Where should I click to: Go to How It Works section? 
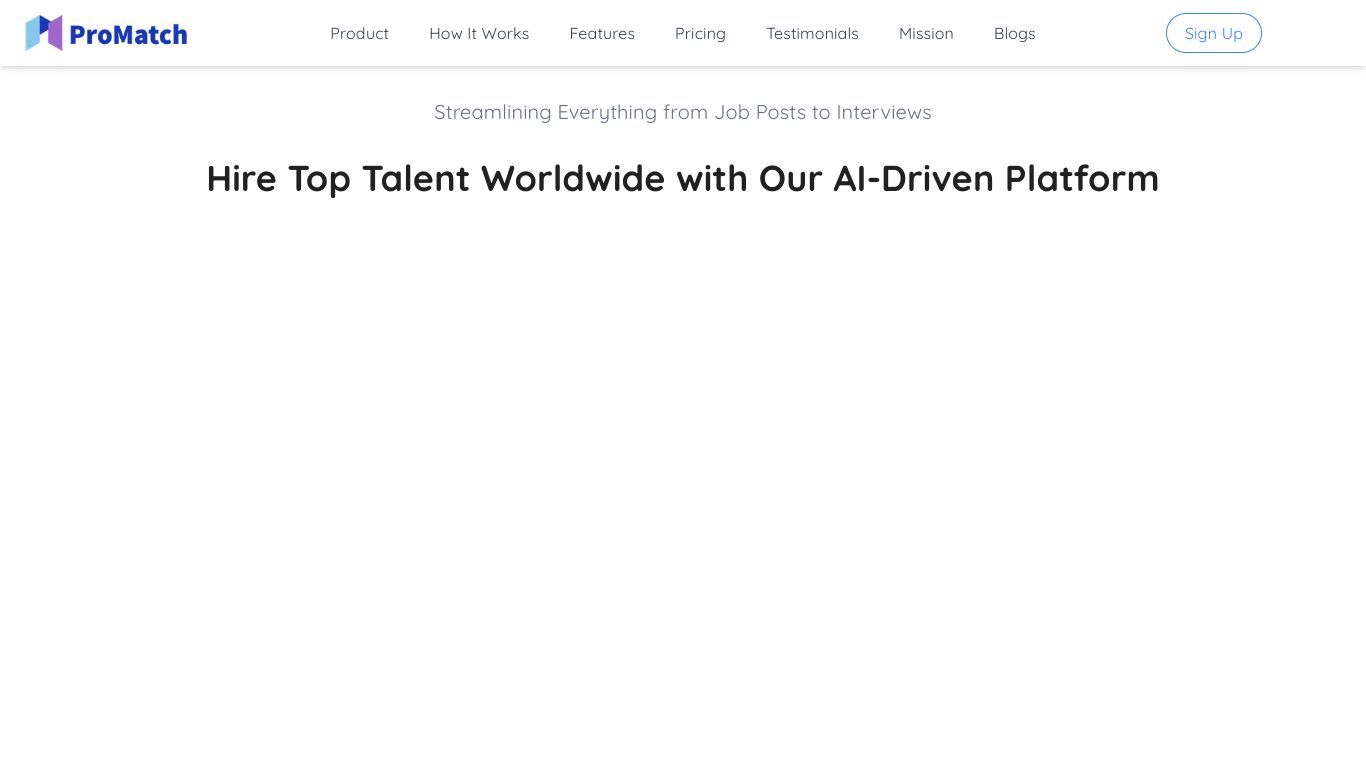pos(479,33)
